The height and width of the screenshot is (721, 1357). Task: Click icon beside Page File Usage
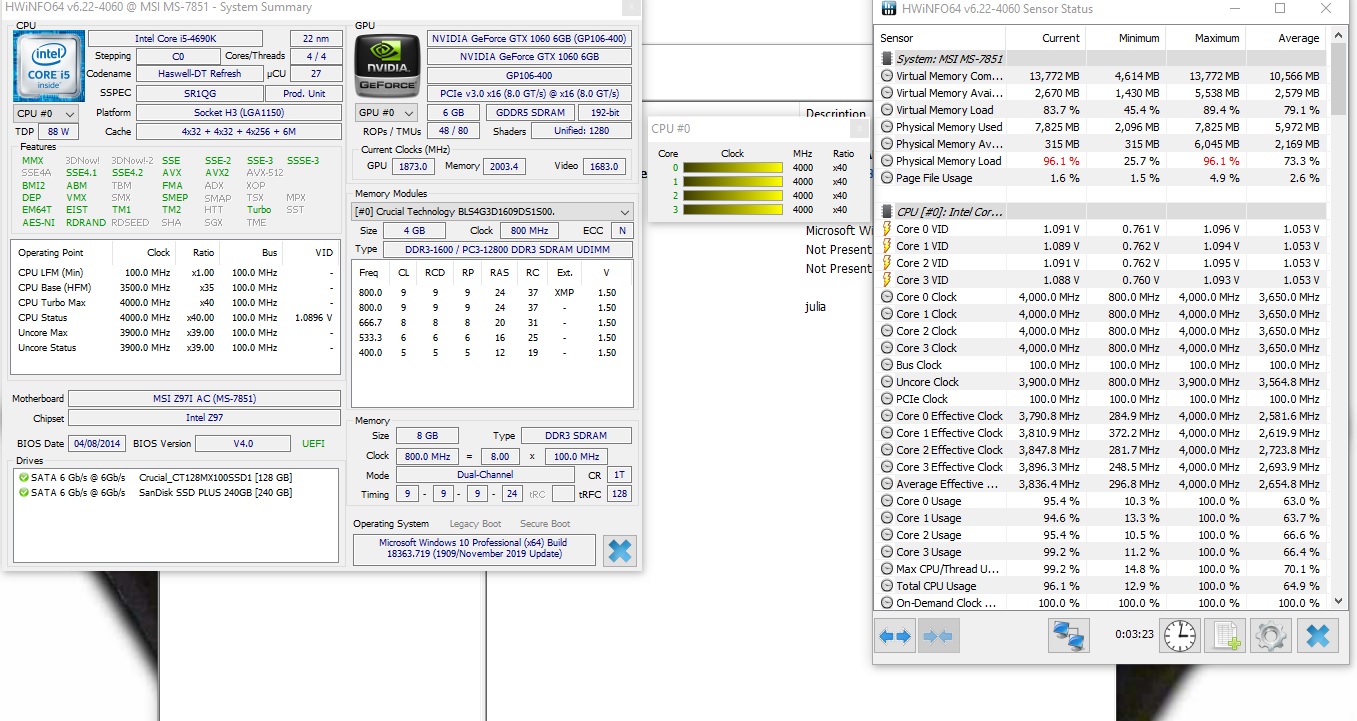click(x=886, y=178)
